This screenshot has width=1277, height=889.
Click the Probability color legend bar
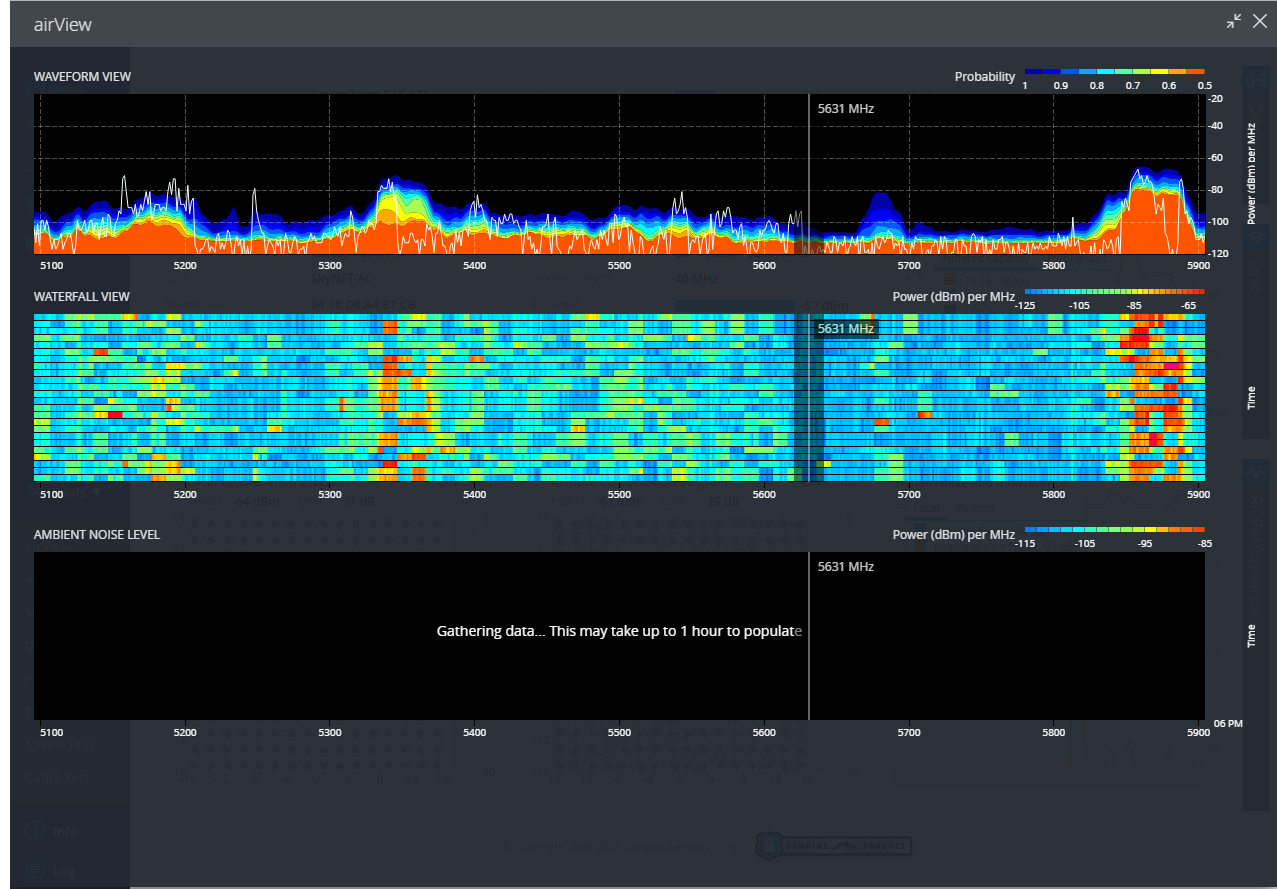click(1114, 72)
